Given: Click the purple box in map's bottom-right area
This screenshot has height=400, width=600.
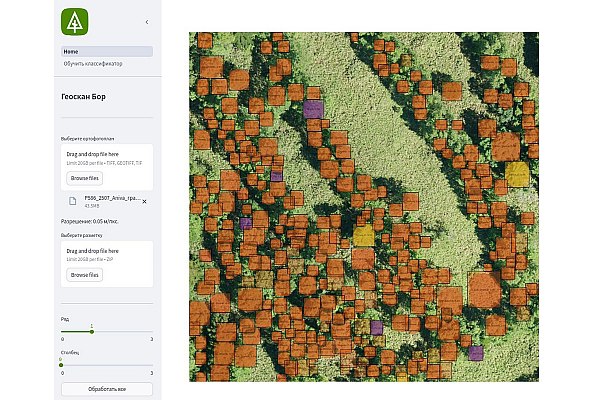Looking at the screenshot, I should [476, 352].
